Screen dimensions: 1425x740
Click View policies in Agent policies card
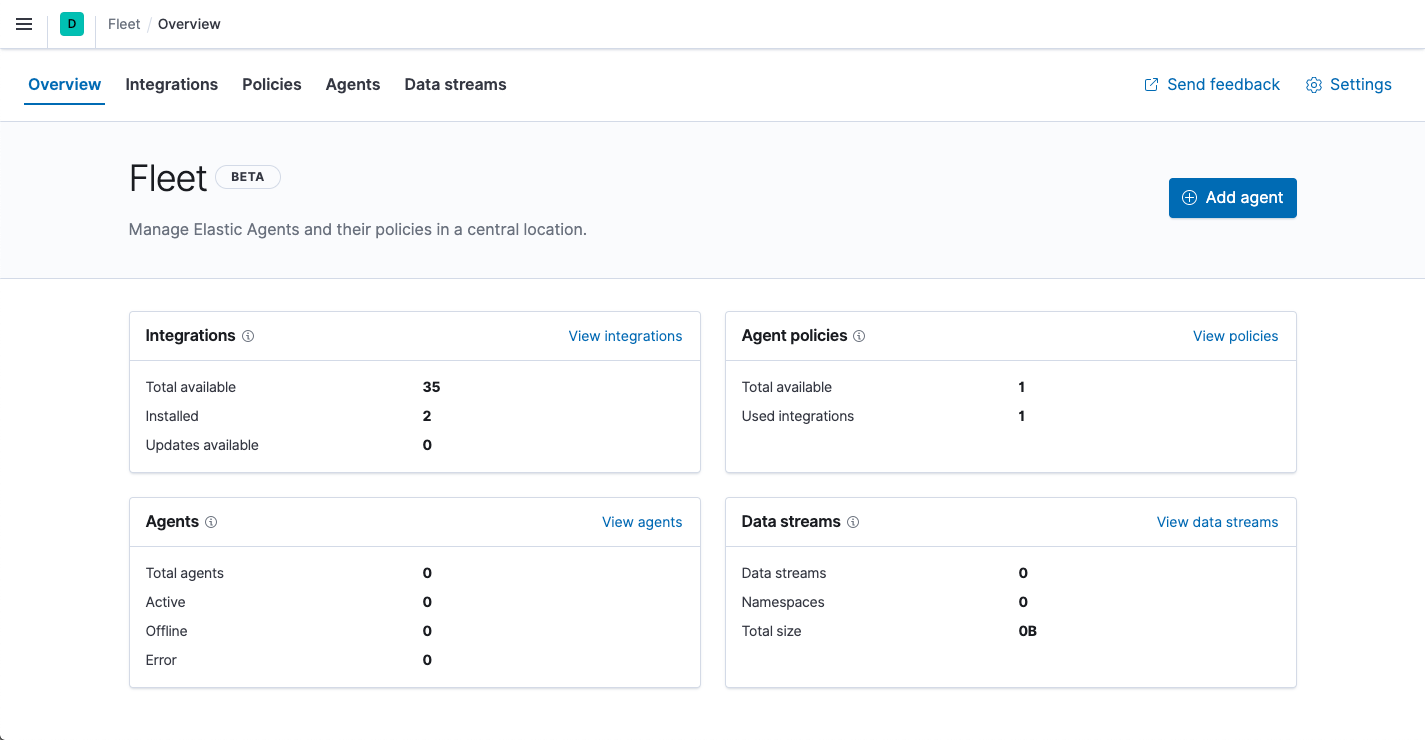point(1235,335)
